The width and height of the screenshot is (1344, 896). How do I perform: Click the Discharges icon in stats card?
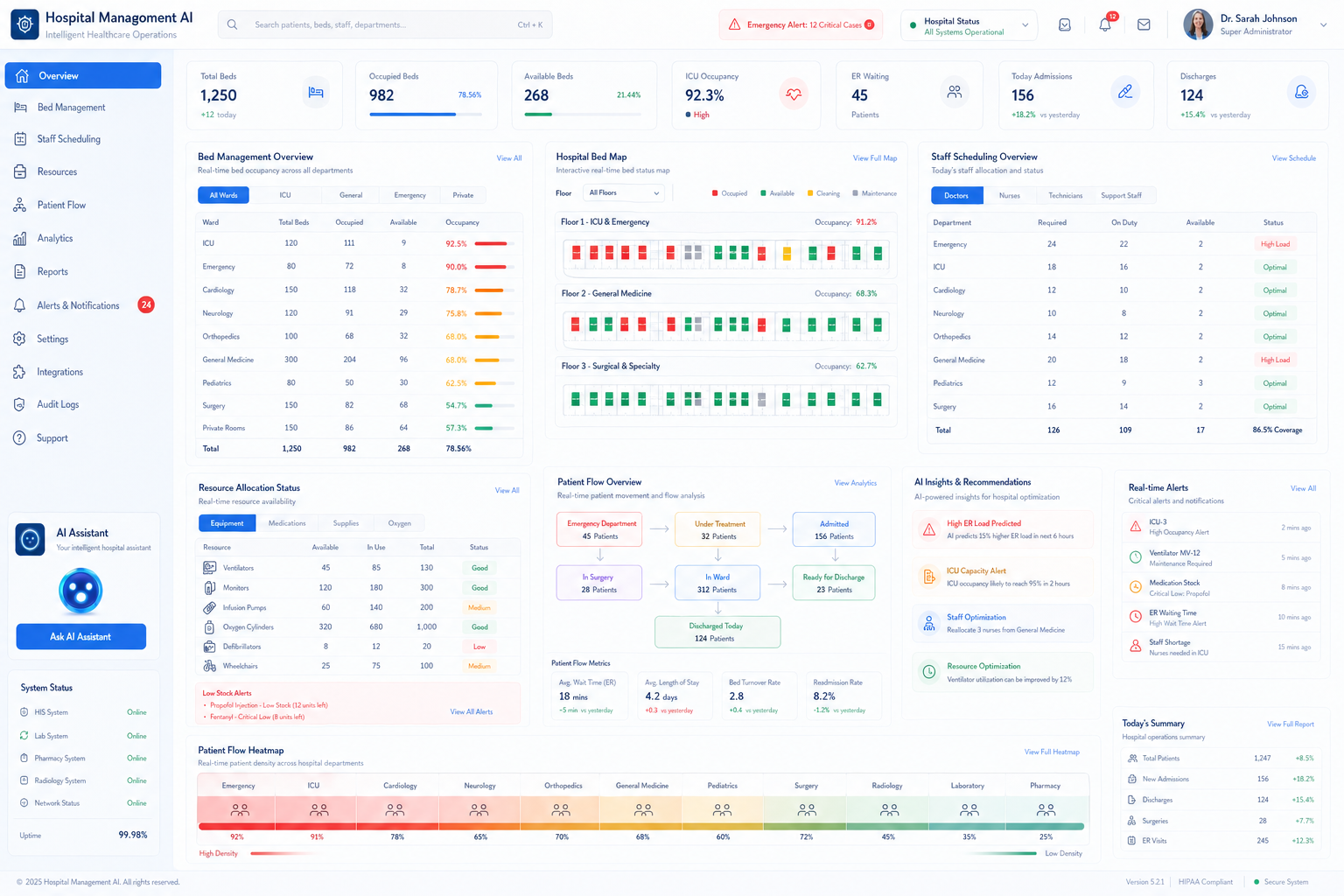click(x=1302, y=91)
